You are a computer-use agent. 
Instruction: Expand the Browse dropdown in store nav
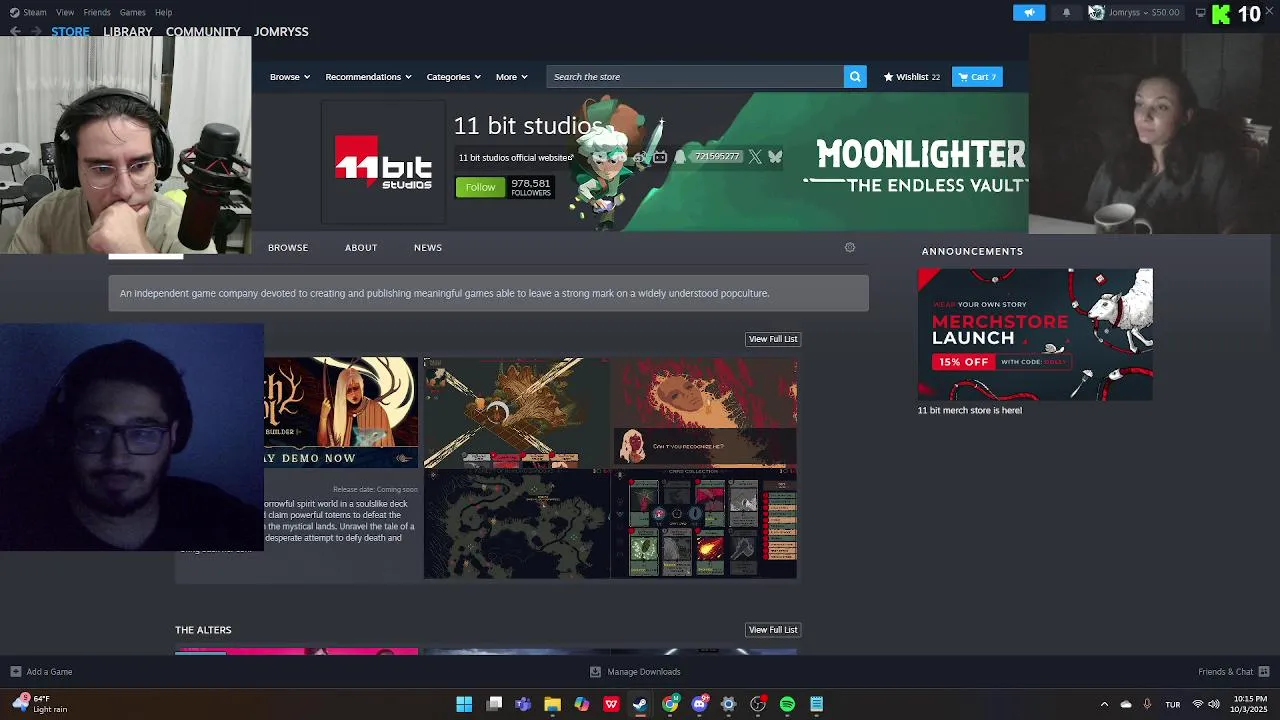point(290,77)
